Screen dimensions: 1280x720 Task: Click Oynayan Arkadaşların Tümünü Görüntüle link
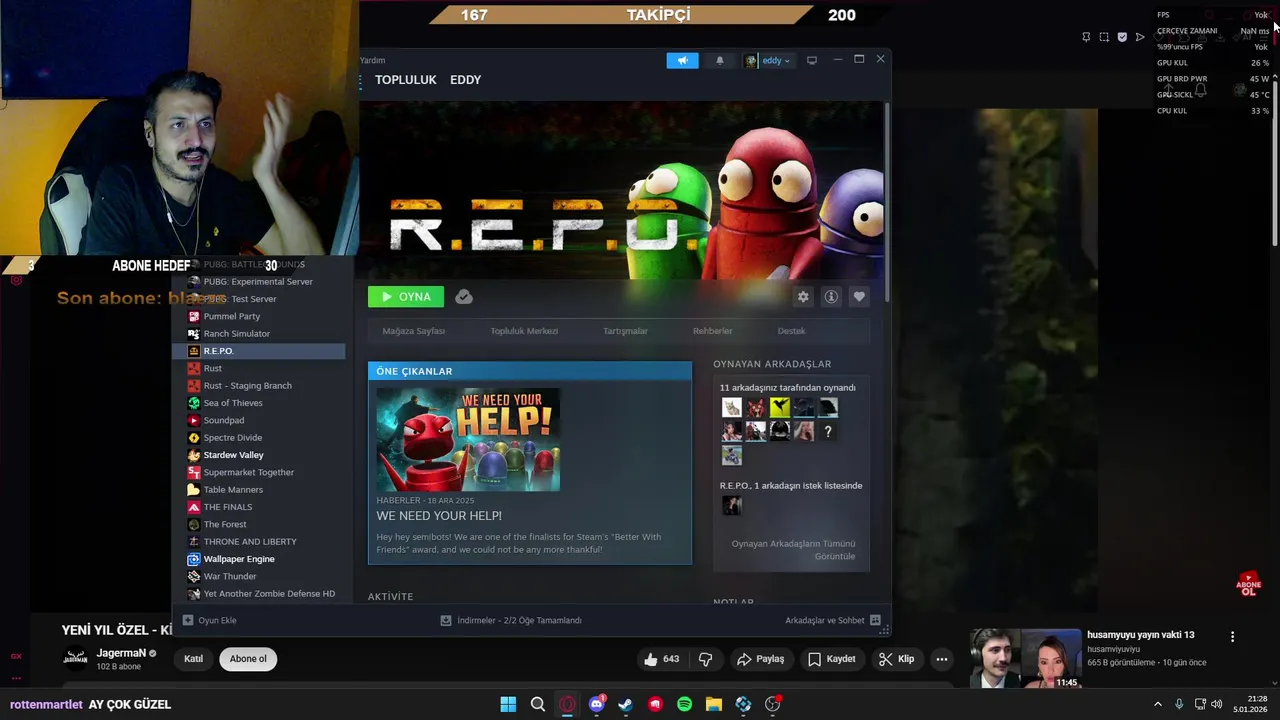coord(793,550)
